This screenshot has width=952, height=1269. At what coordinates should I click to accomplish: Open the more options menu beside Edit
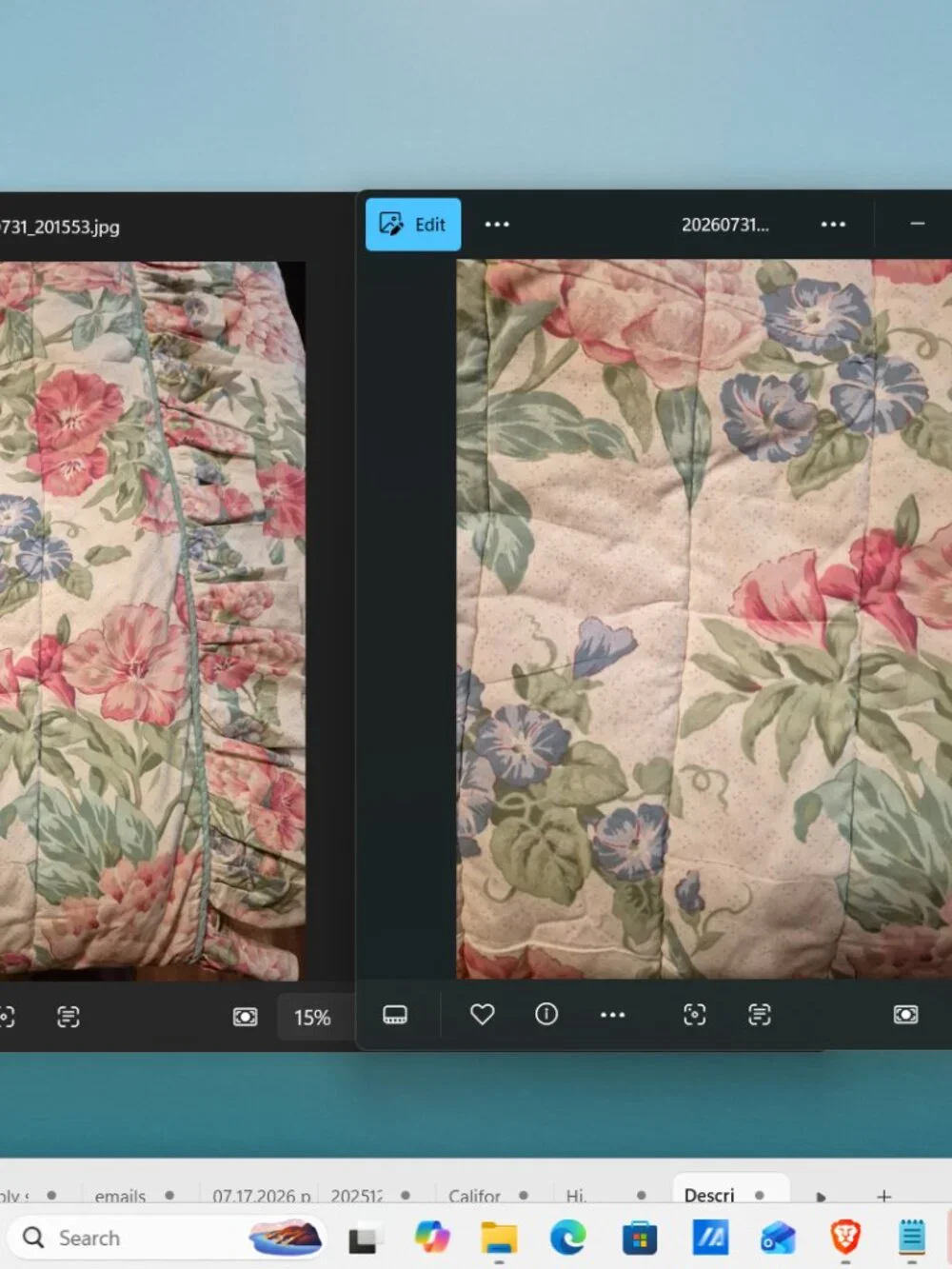[x=497, y=225]
